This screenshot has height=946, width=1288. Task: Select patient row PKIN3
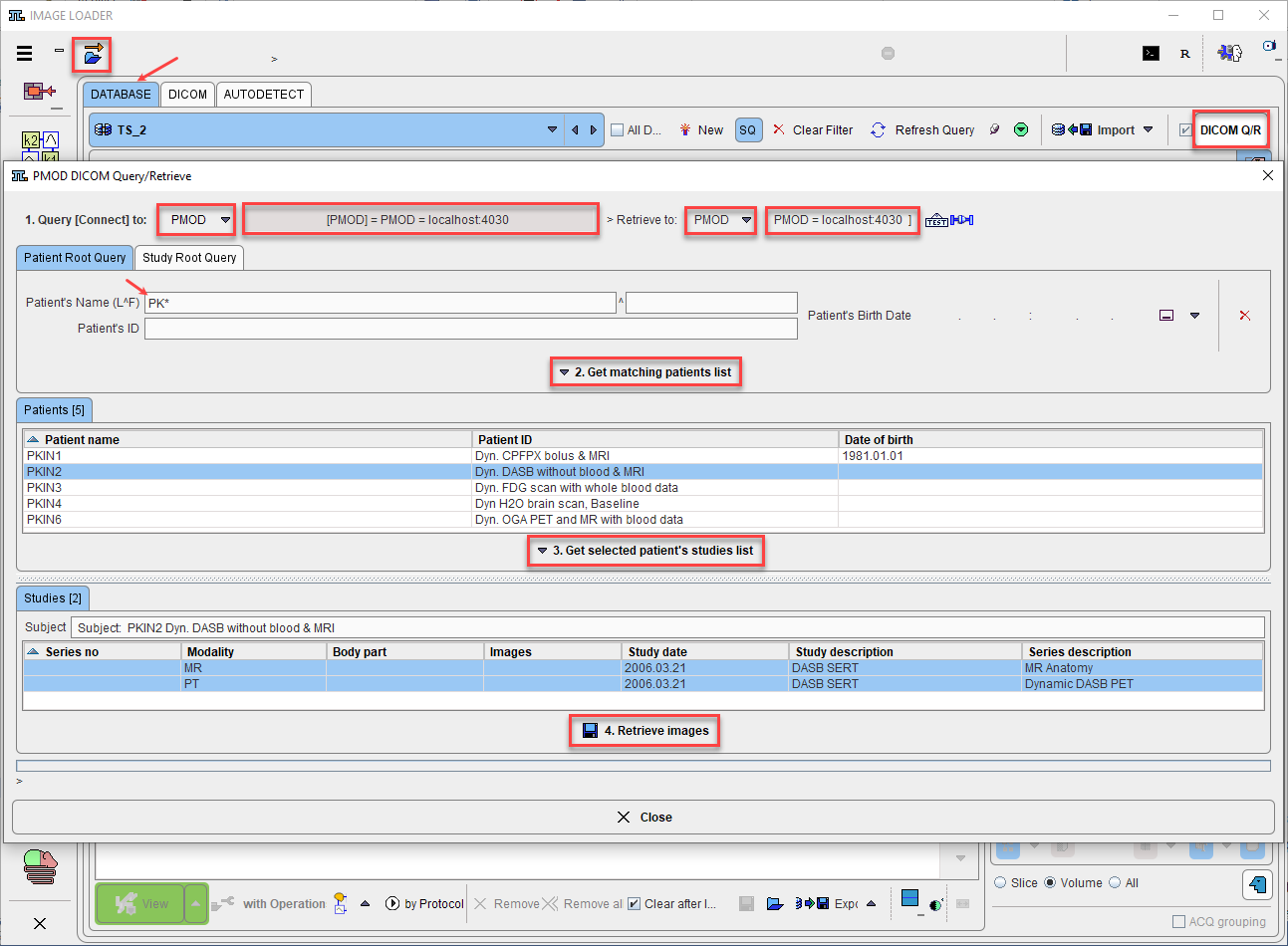(644, 488)
